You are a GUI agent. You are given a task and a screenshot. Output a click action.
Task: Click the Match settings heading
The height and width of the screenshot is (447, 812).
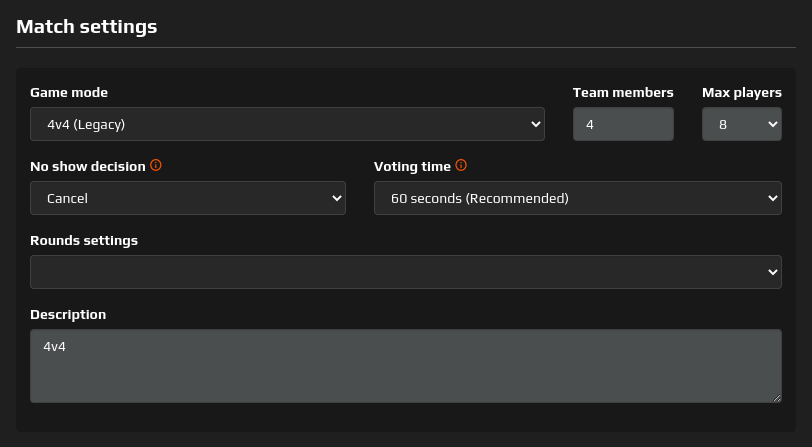click(87, 27)
